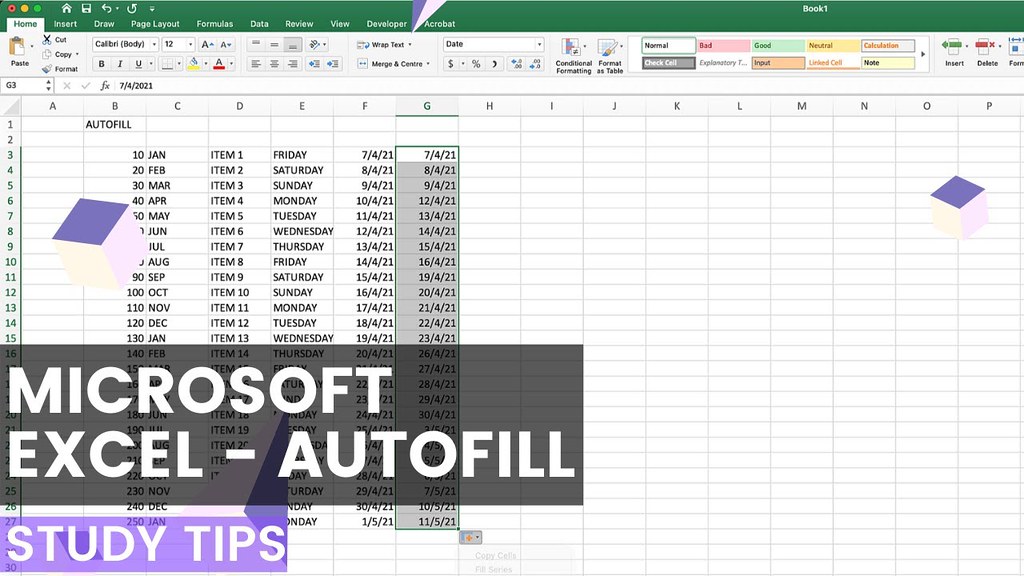Decrease the font size
This screenshot has height=576, width=1024.
226,44
